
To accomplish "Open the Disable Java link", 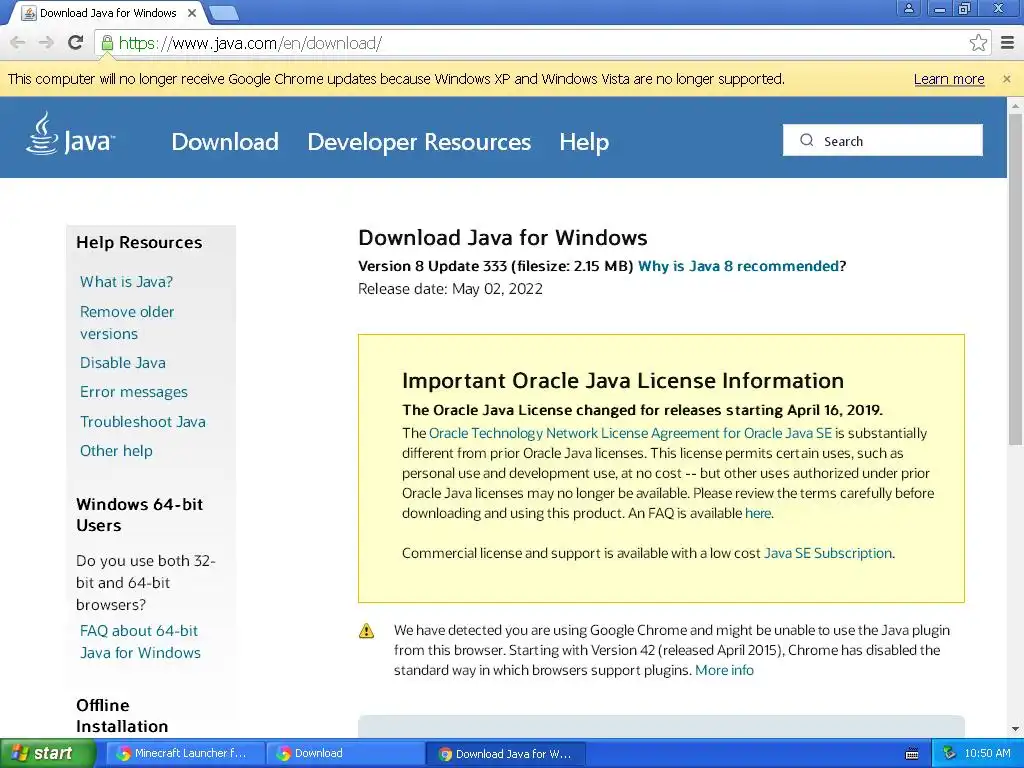I will [123, 362].
